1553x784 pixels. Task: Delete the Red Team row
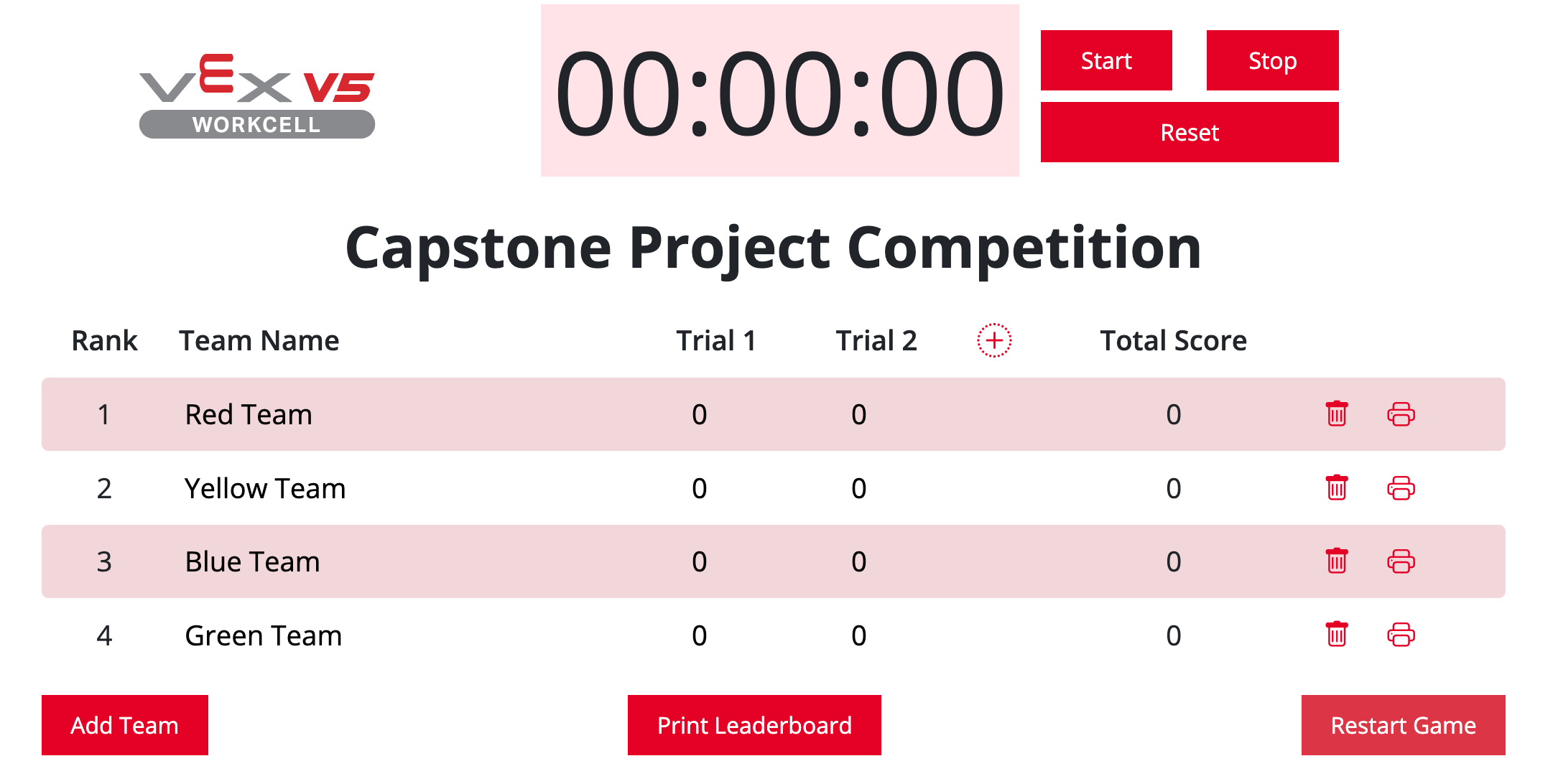1336,414
